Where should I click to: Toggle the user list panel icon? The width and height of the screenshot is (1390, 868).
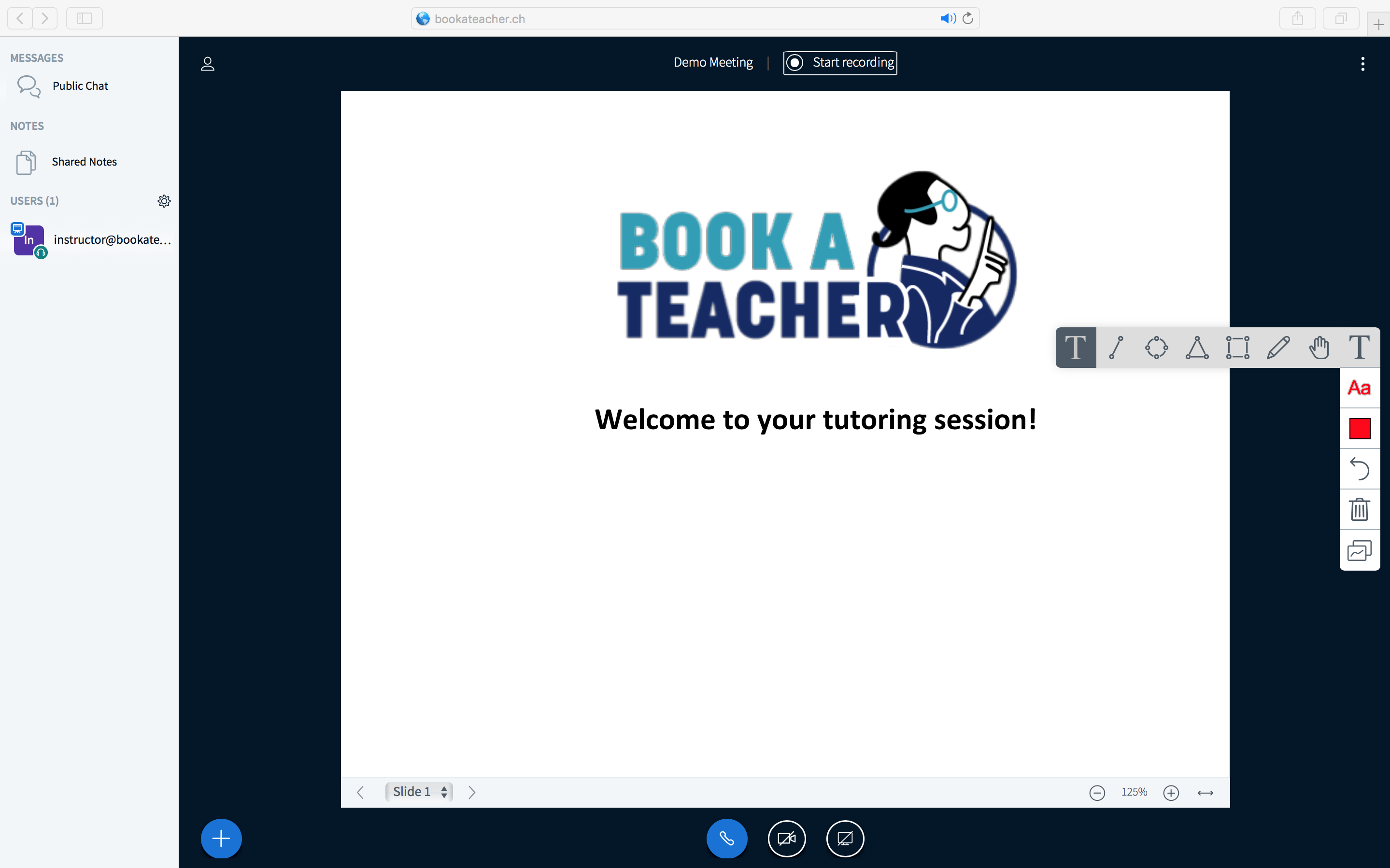[208, 64]
